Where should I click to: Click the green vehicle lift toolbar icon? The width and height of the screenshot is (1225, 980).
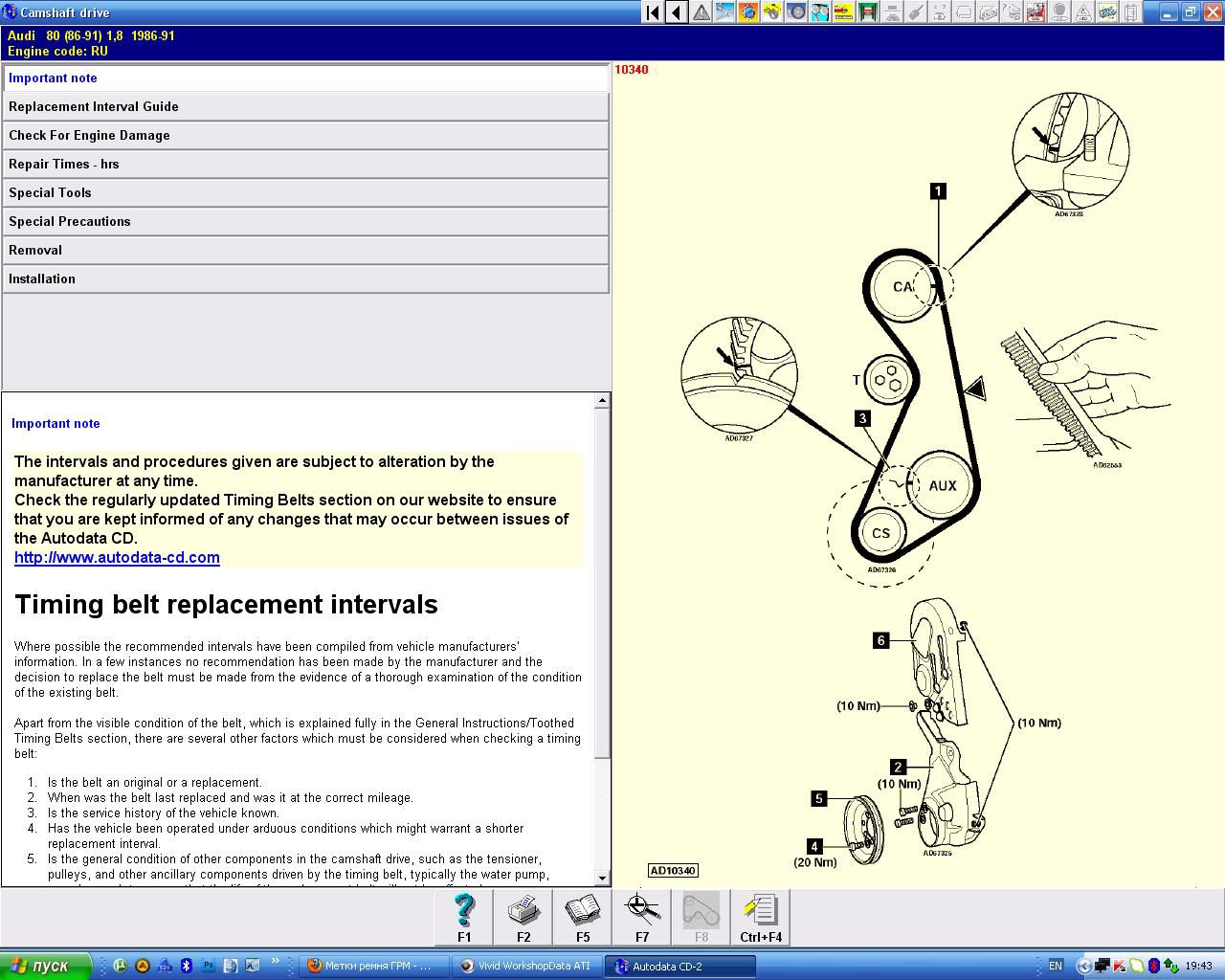[868, 12]
